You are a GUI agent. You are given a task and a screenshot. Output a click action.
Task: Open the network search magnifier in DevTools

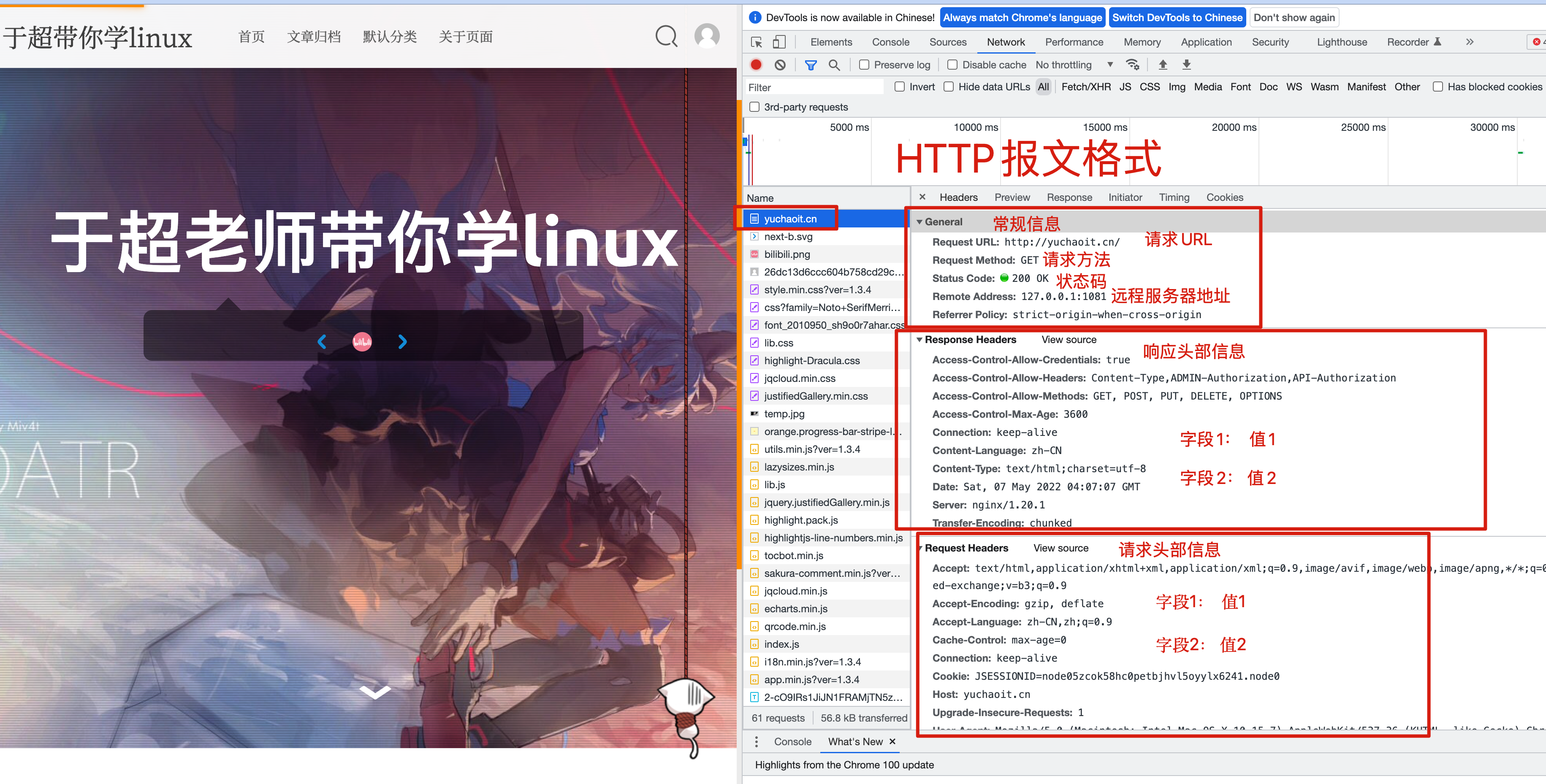(834, 65)
